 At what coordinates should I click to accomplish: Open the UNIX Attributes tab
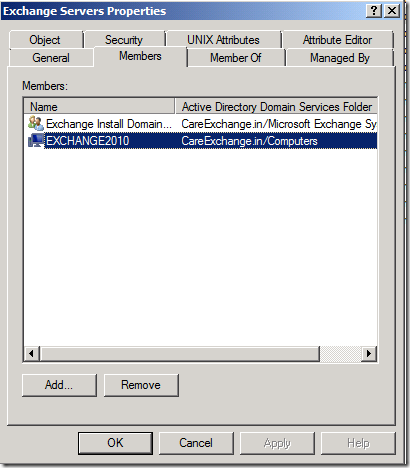pyautogui.click(x=223, y=40)
